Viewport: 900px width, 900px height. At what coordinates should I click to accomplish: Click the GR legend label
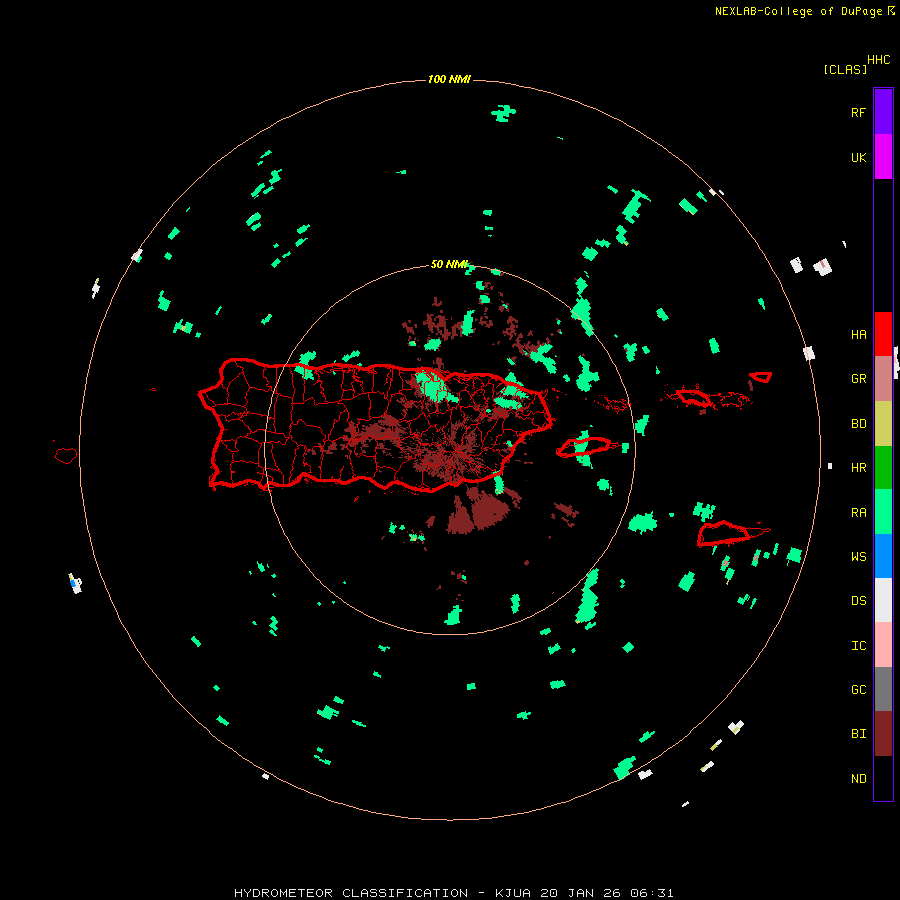(x=858, y=379)
